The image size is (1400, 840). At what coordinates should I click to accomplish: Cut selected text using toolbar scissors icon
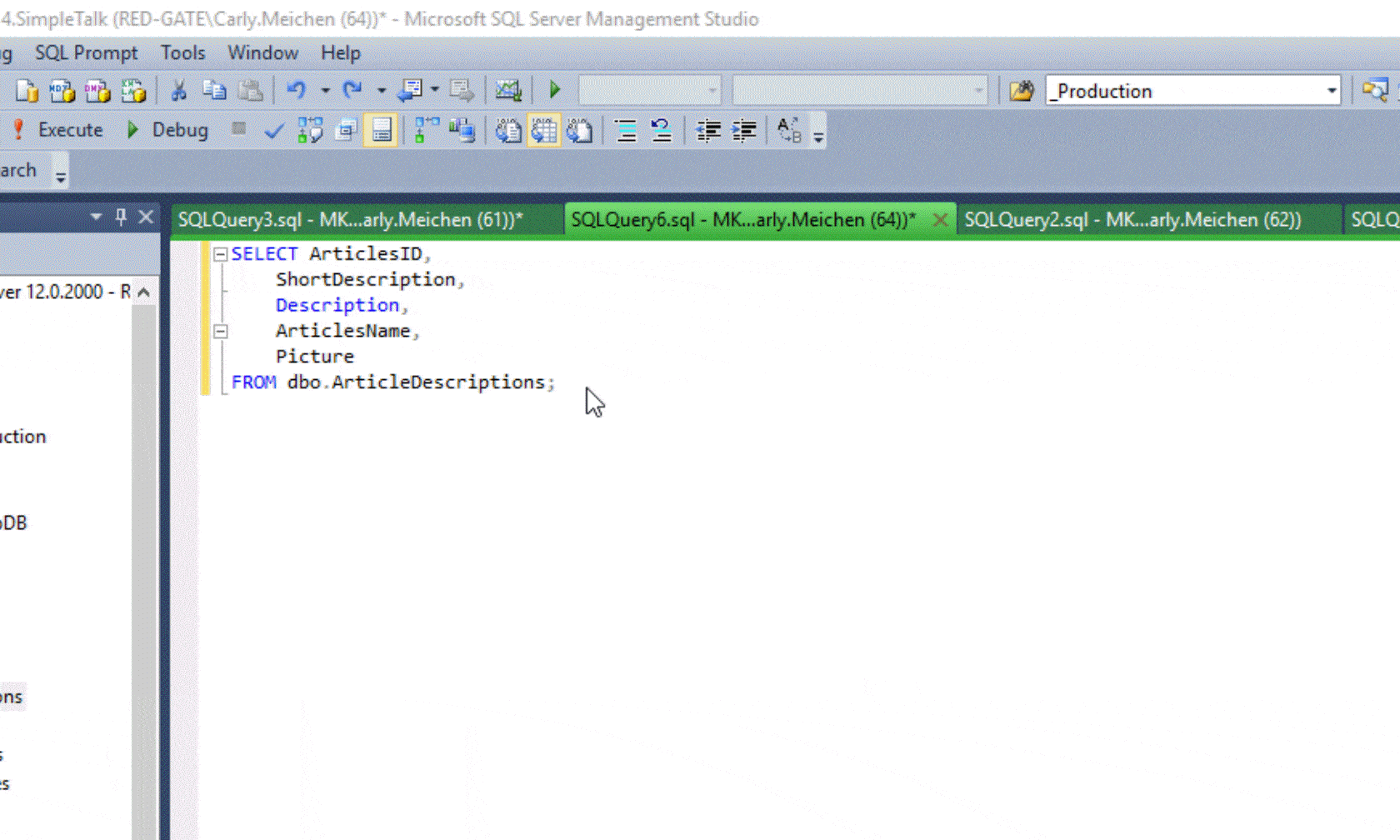[x=179, y=89]
